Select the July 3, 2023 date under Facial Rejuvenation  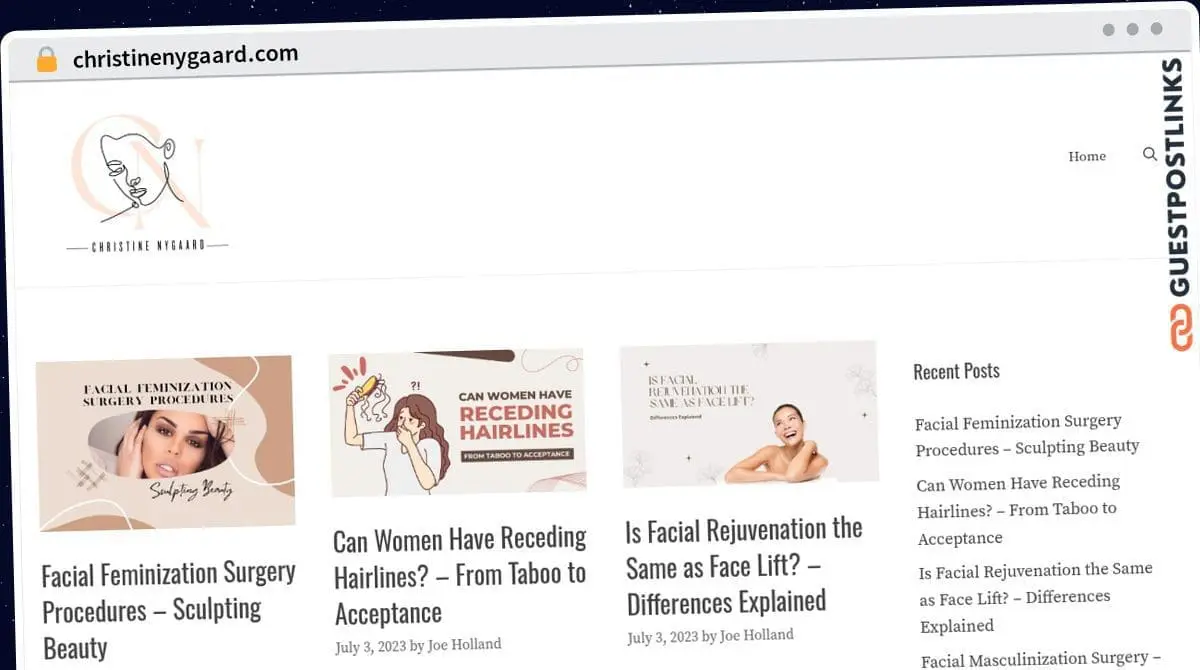tap(663, 637)
